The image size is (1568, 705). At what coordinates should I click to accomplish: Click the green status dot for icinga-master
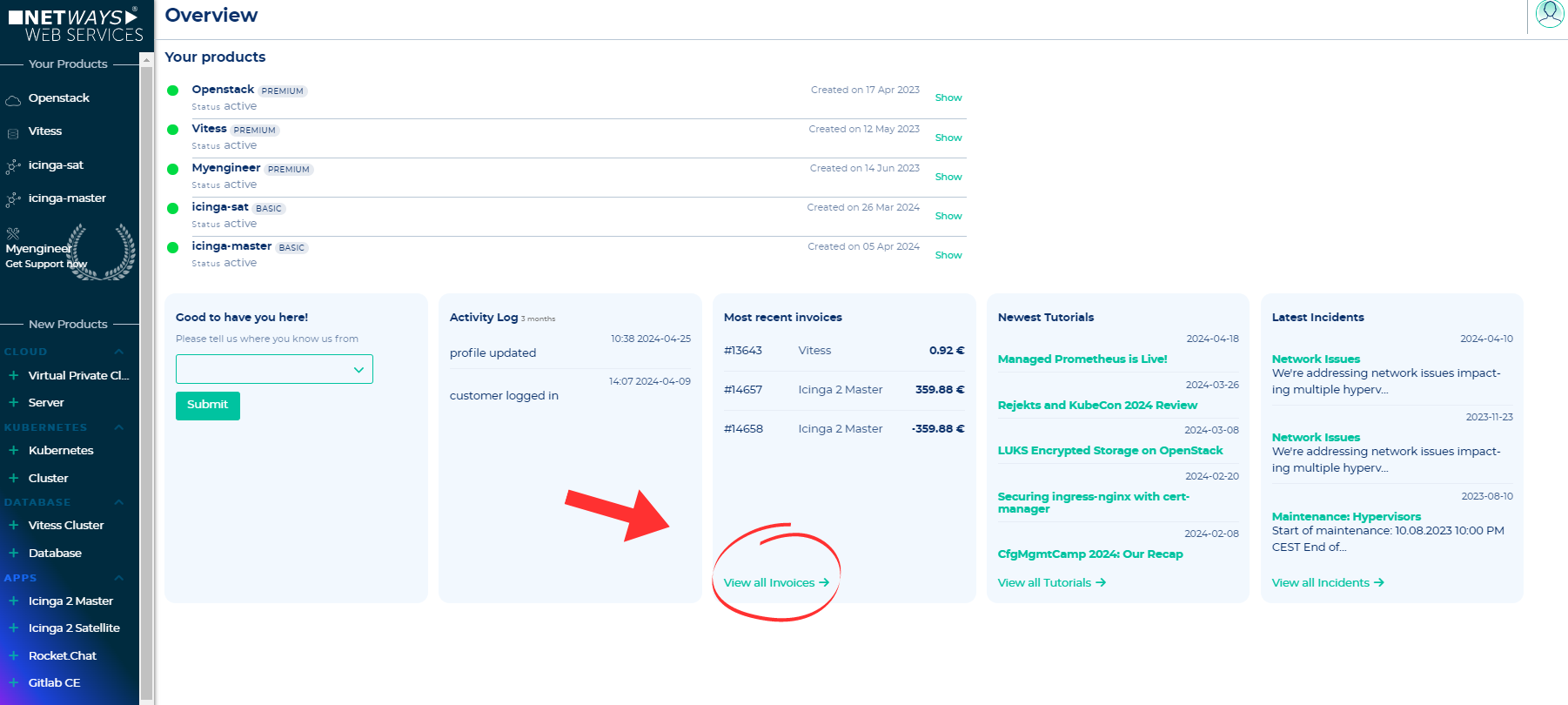click(173, 246)
